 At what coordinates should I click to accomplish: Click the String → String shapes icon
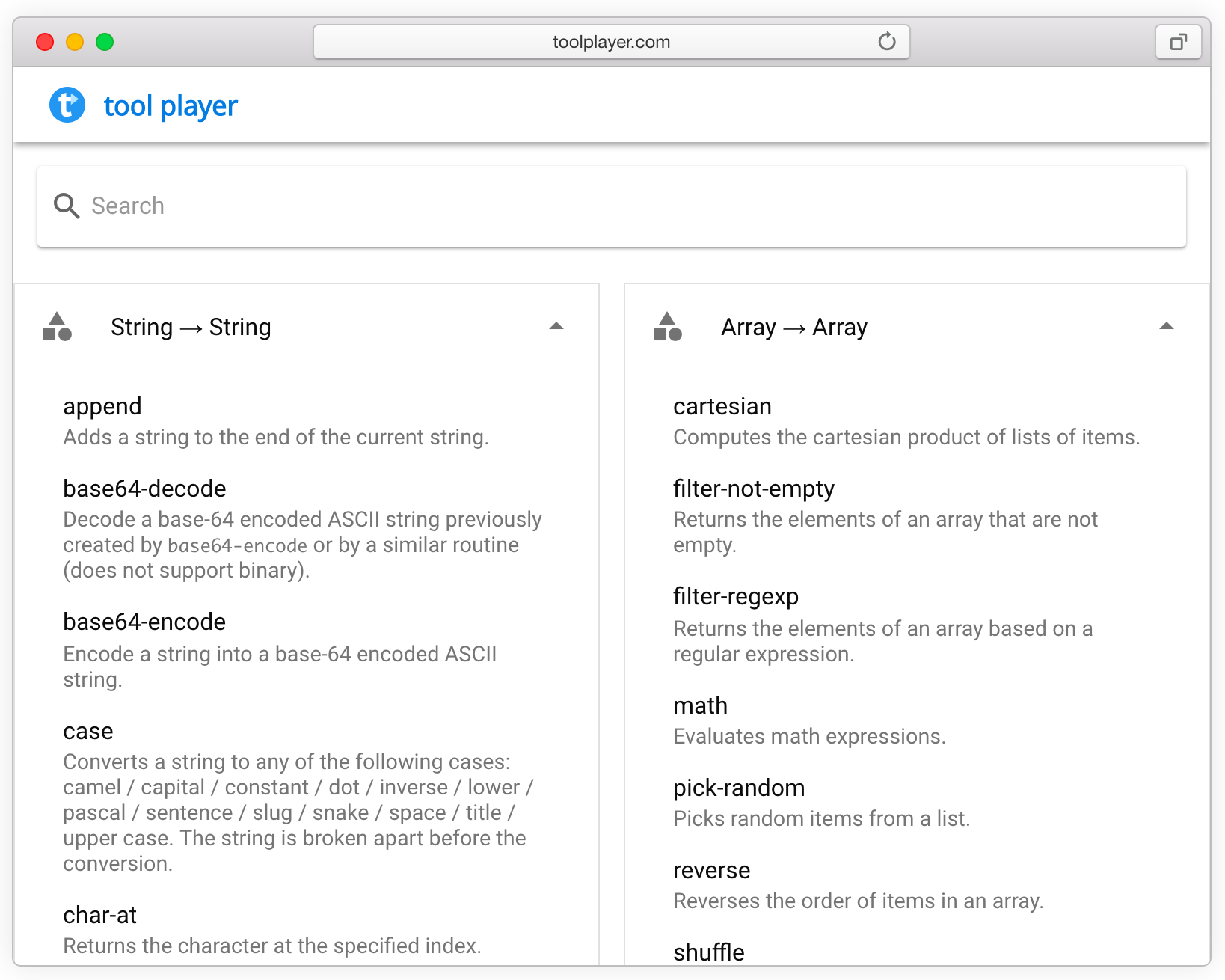tap(58, 327)
